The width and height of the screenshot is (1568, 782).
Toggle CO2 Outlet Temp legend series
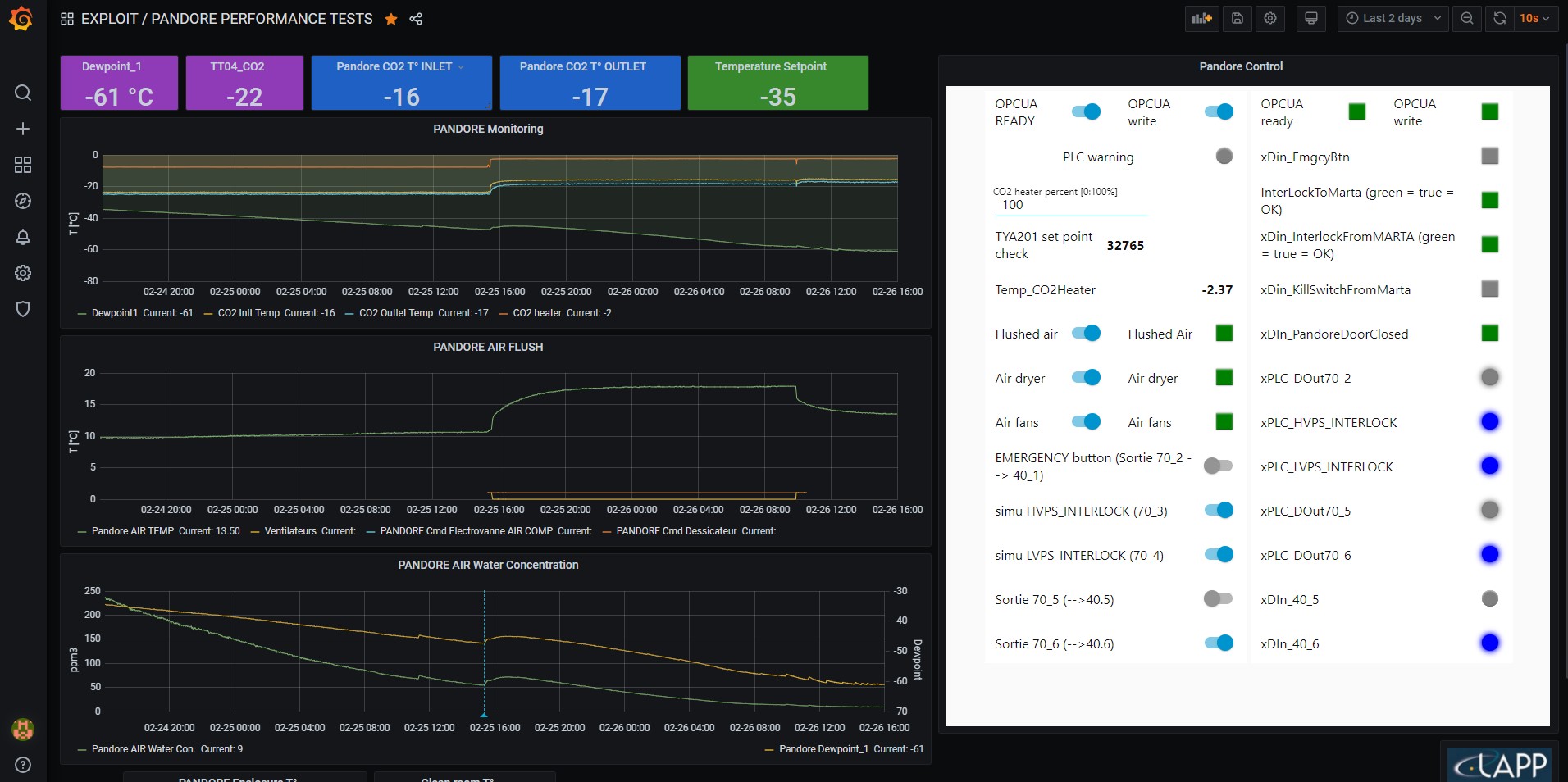pos(396,313)
